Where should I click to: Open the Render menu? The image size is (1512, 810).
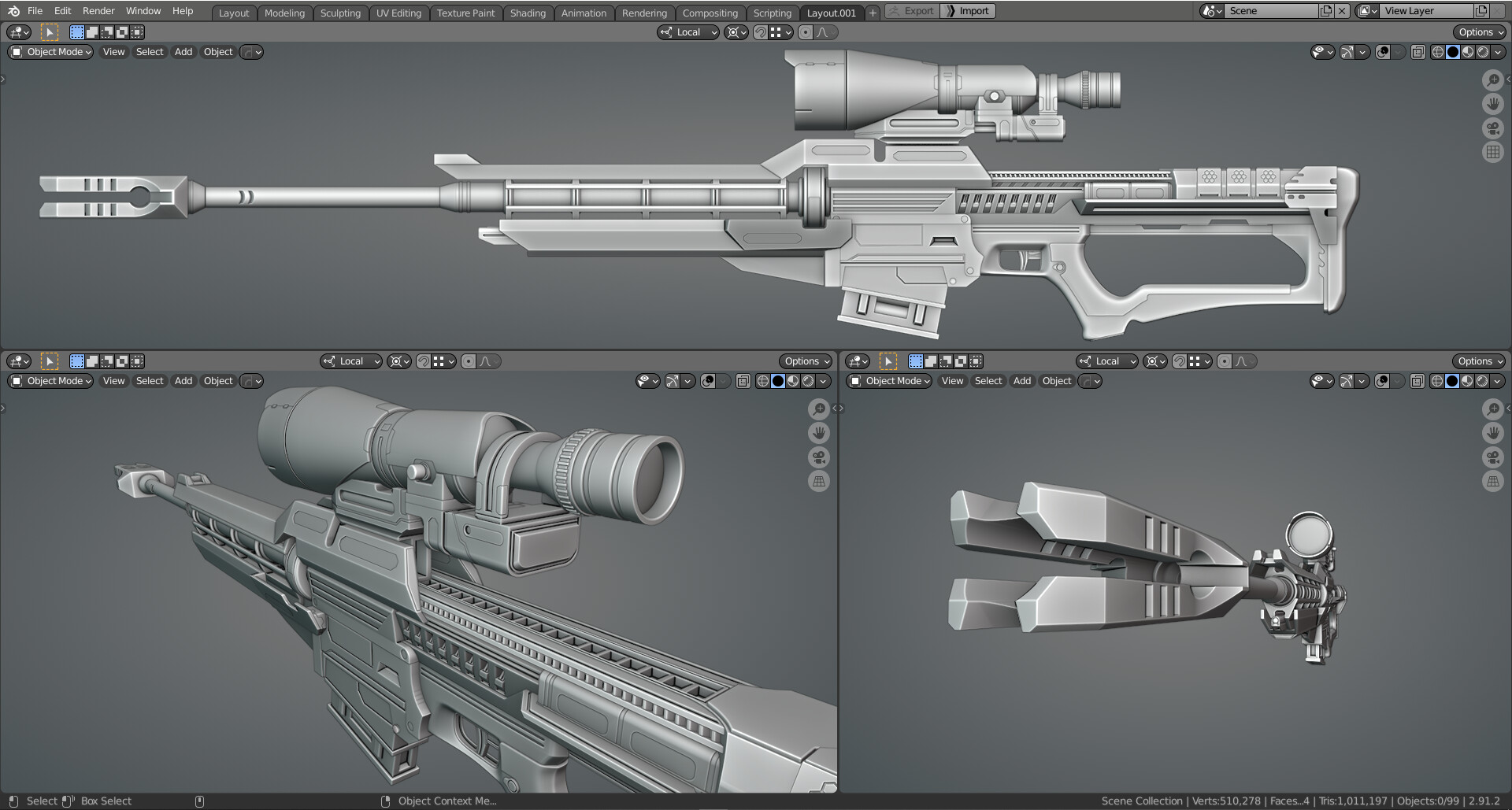[x=98, y=10]
